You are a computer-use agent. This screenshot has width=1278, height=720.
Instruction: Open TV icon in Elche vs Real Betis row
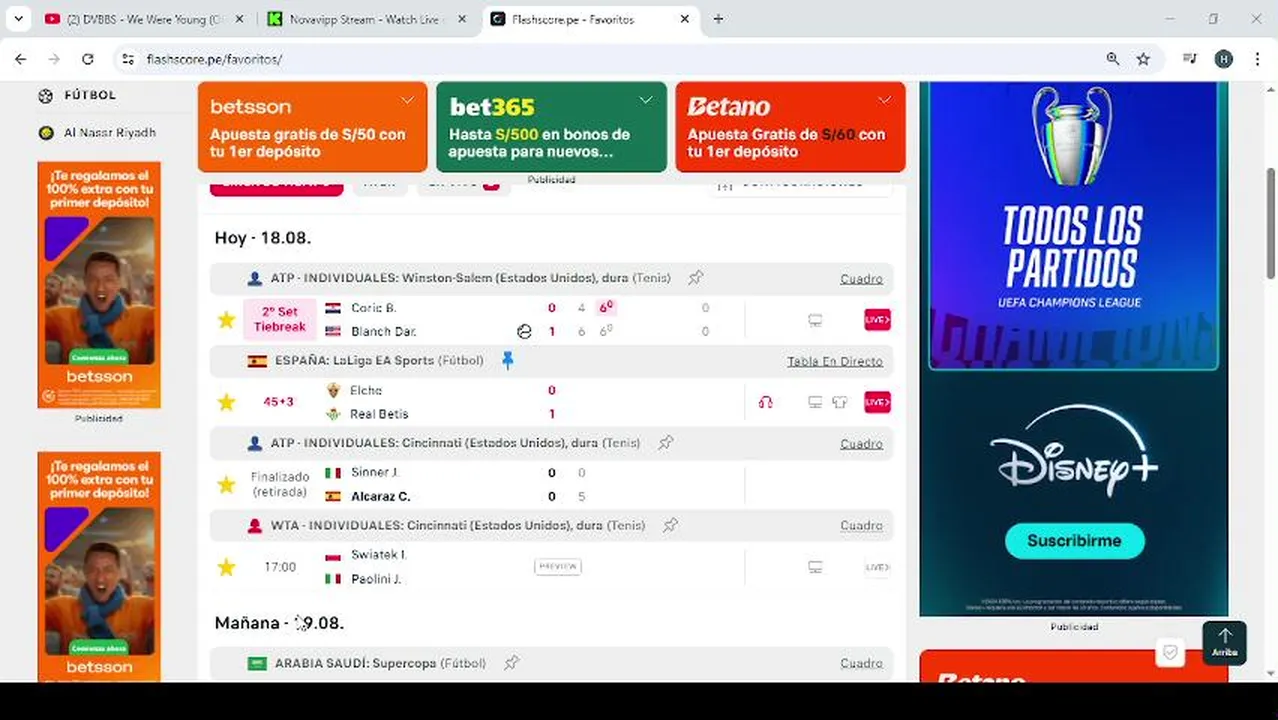tap(815, 402)
